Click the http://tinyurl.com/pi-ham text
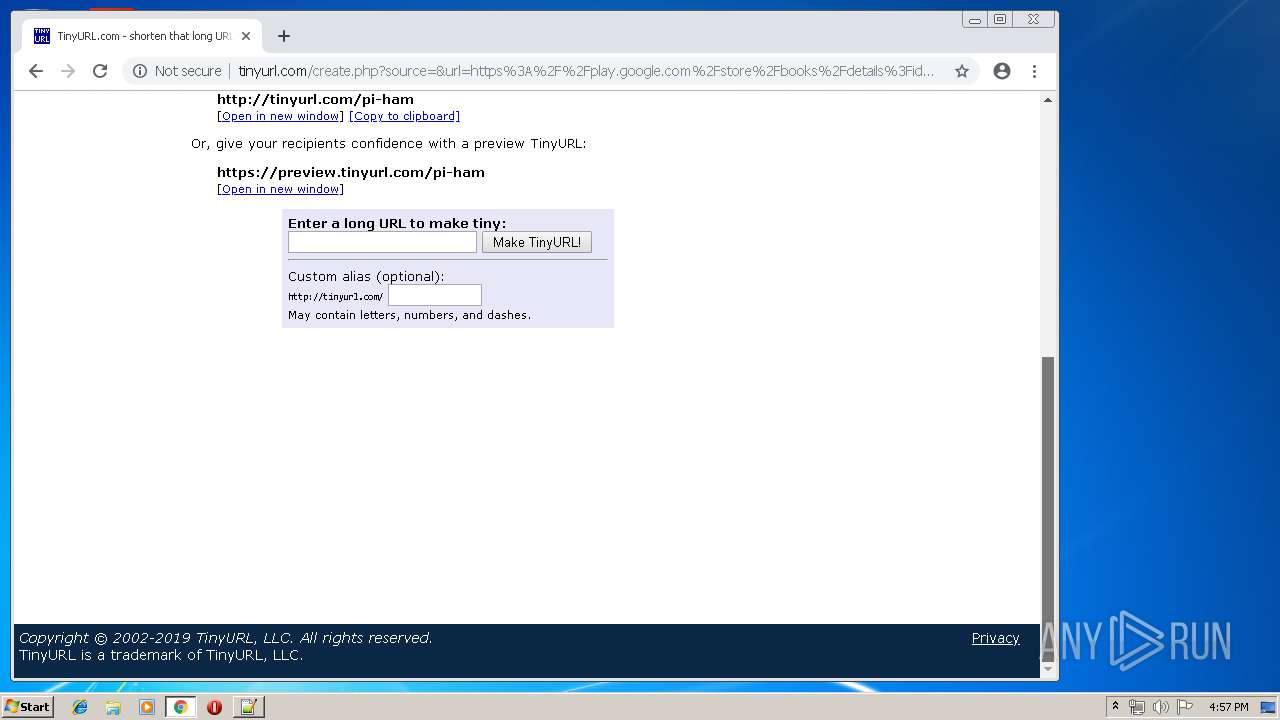This screenshot has height=720, width=1280. pyautogui.click(x=315, y=99)
